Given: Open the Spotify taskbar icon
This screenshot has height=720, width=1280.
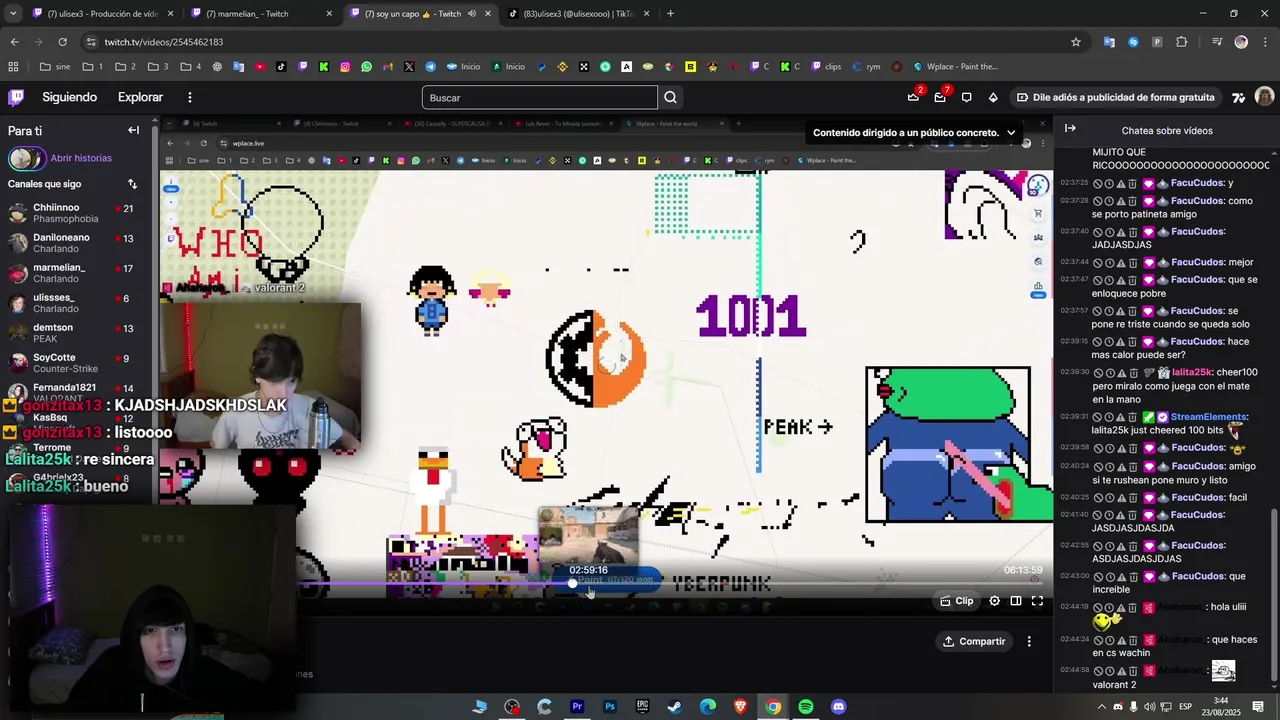Looking at the screenshot, I should 806,707.
